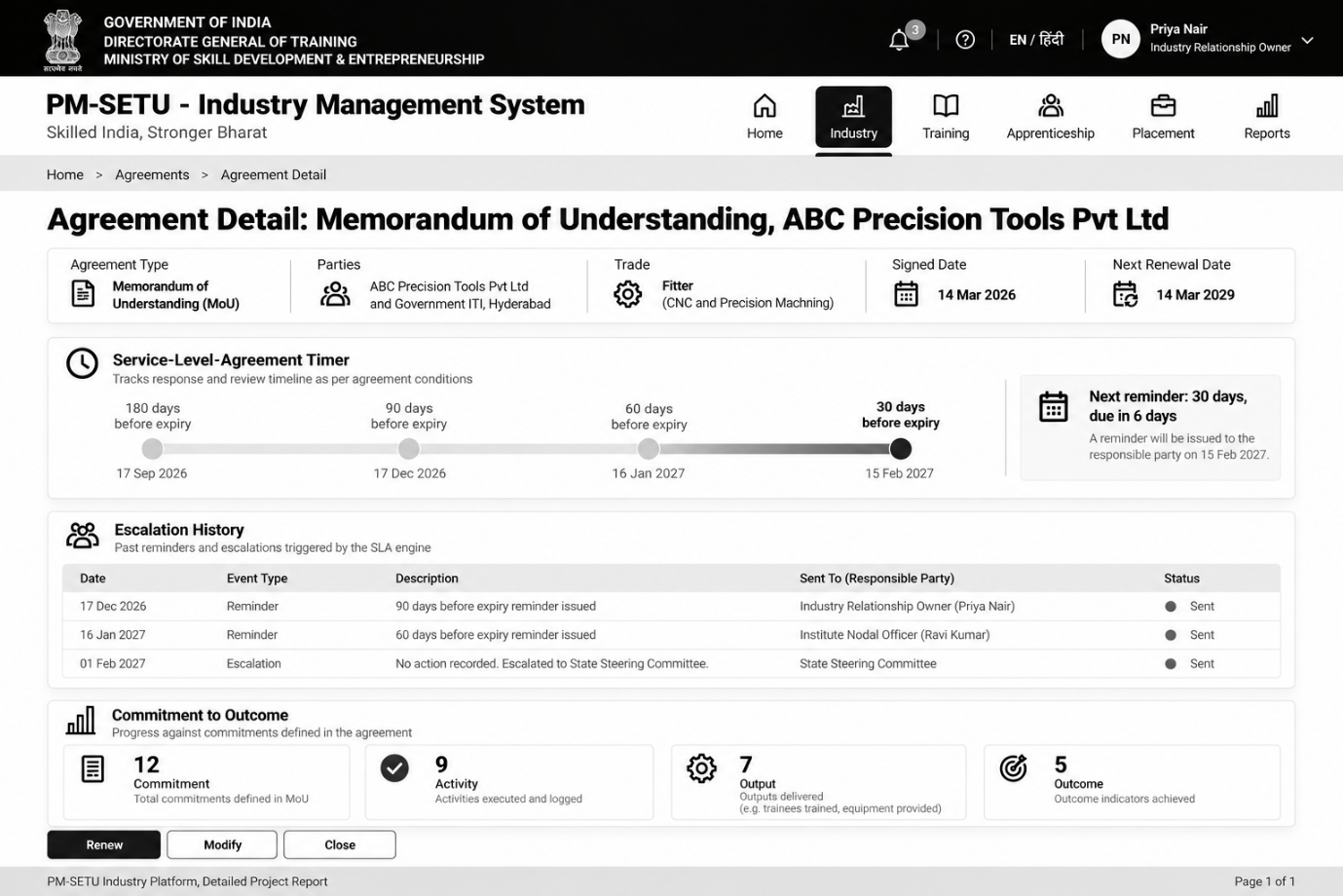
Task: Click the 01 Feb 2027 escalation row
Action: click(x=671, y=663)
